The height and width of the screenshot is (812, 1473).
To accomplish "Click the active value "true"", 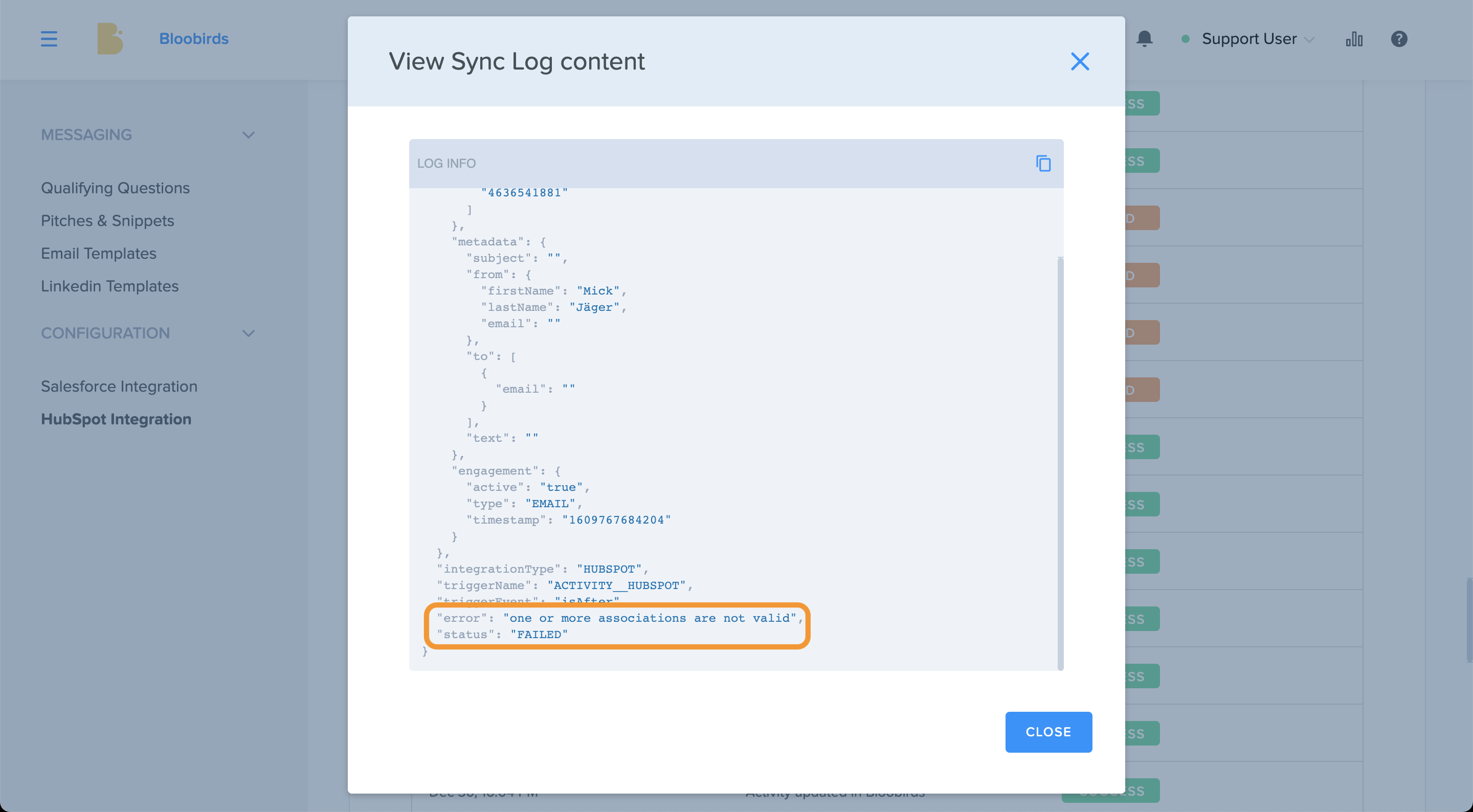I will coord(561,487).
